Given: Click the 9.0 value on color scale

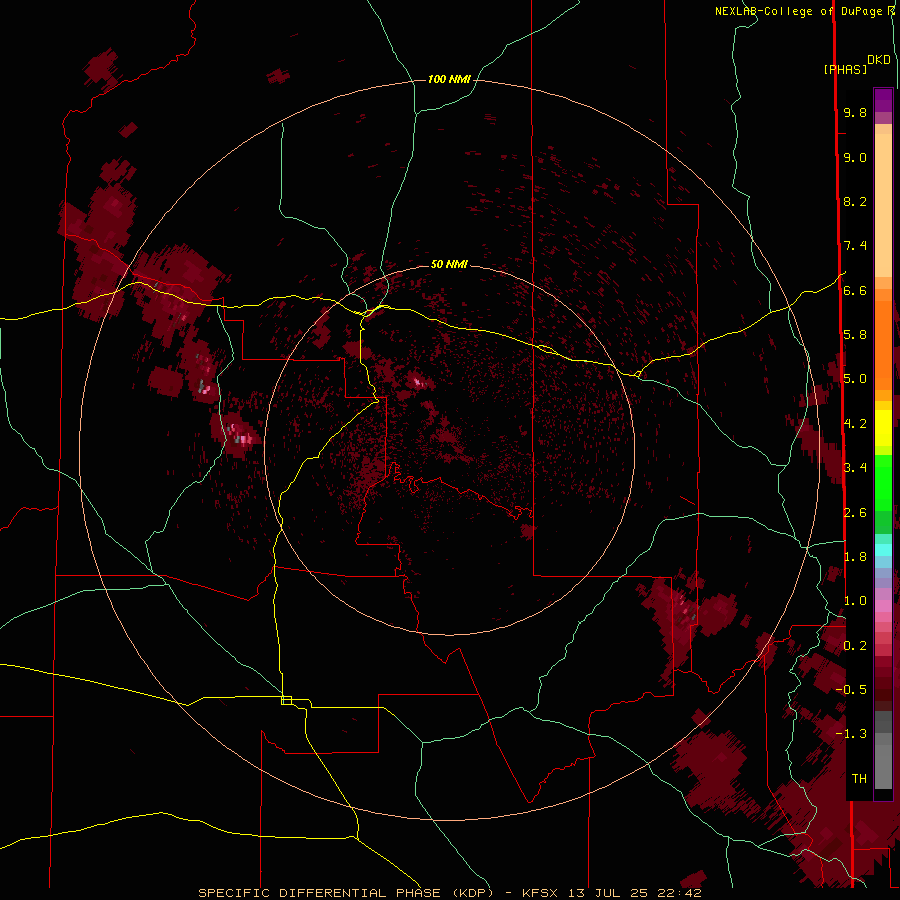Looking at the screenshot, I should tap(855, 157).
